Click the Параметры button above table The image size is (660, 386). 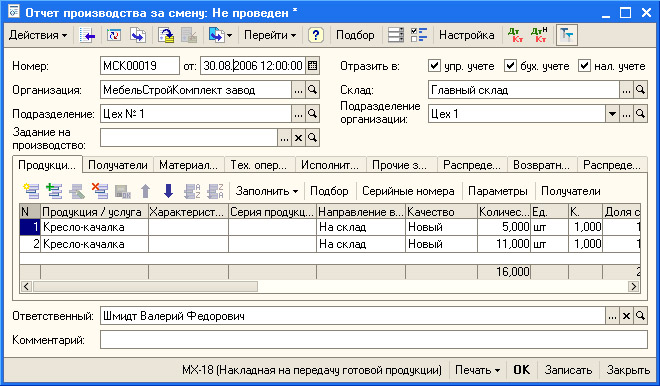click(x=498, y=191)
